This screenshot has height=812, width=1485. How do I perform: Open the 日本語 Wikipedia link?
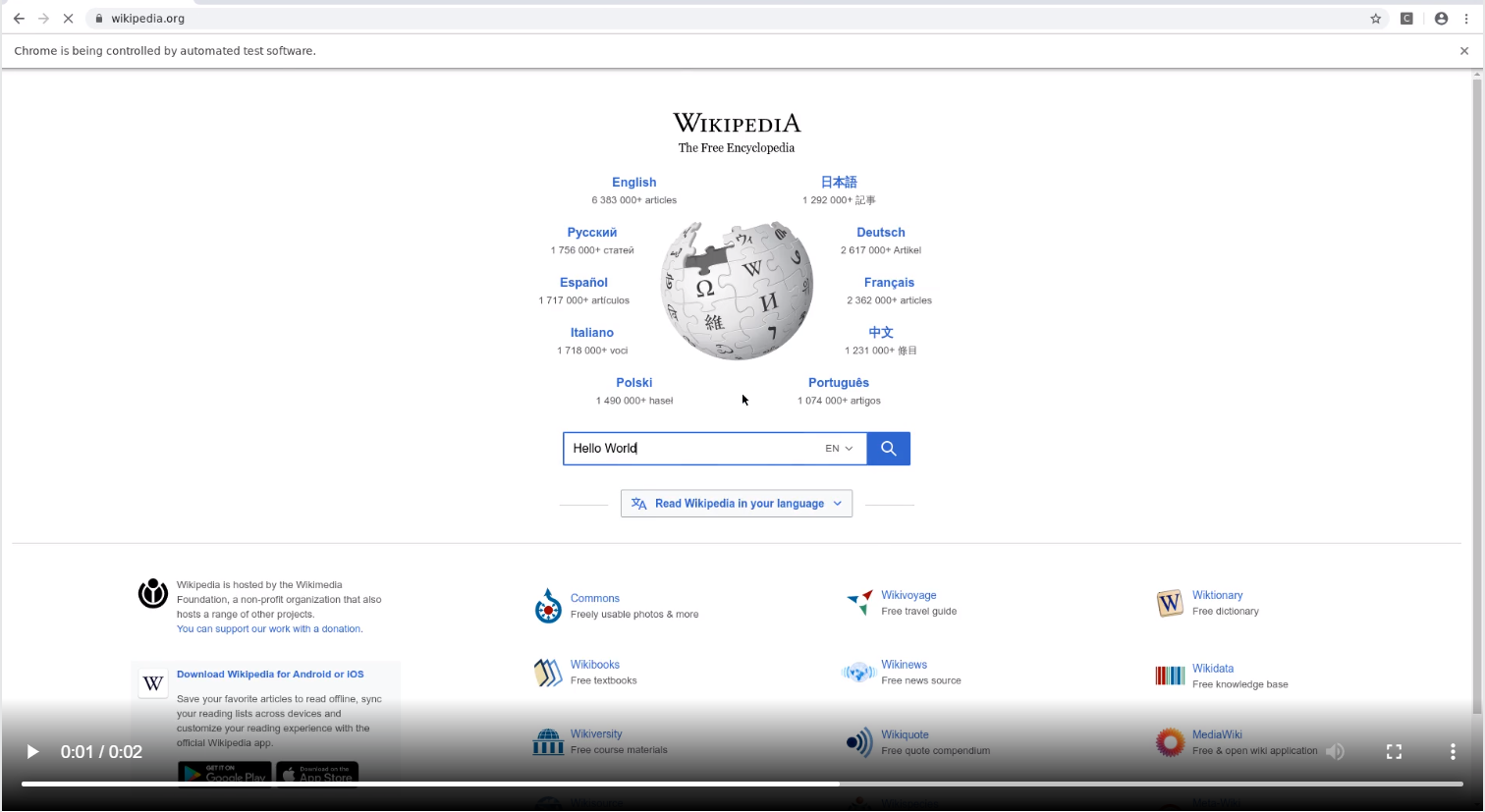click(839, 183)
